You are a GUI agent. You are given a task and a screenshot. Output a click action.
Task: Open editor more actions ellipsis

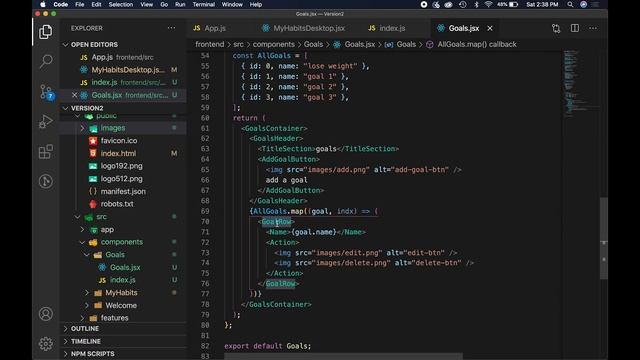point(593,28)
